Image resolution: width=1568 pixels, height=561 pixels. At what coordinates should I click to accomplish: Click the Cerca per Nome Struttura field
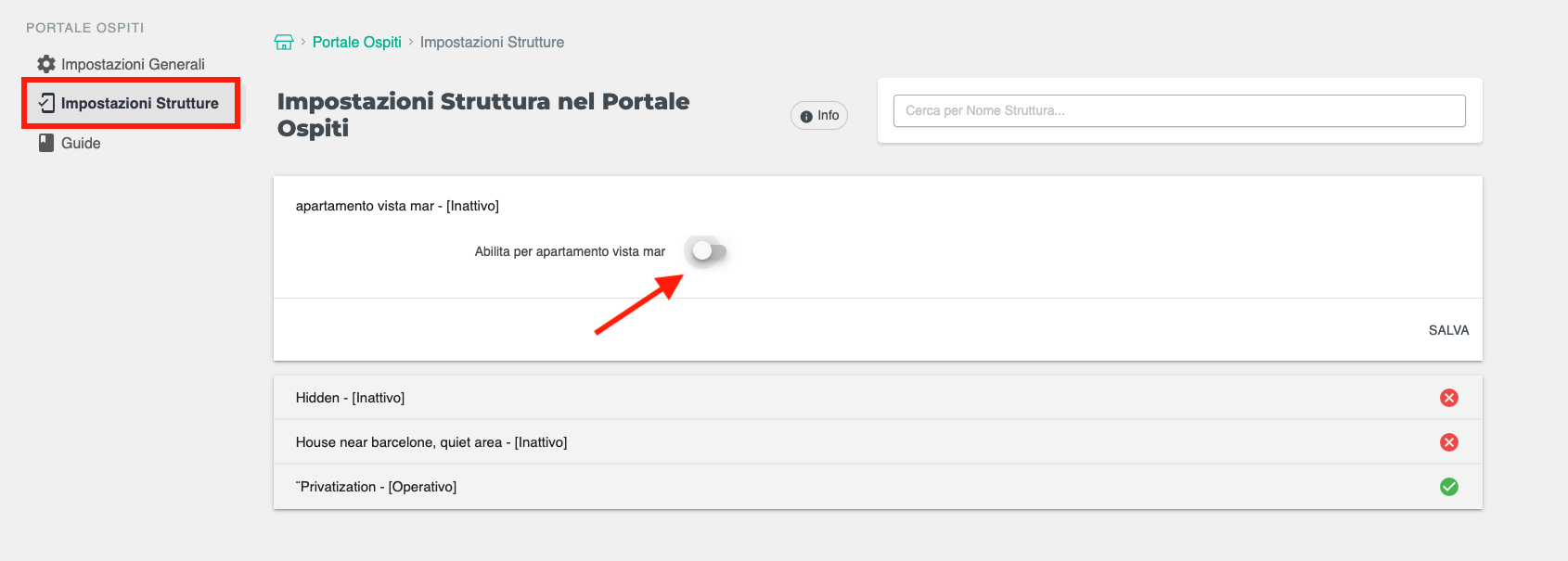pos(1178,110)
